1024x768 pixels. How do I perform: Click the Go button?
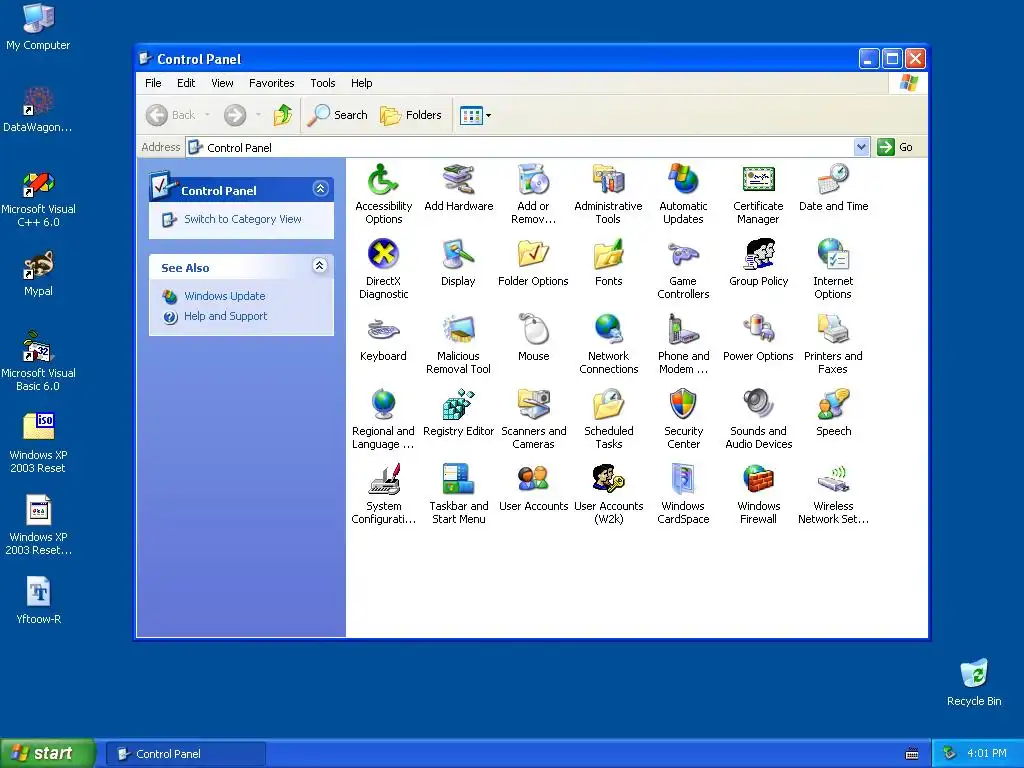[x=896, y=147]
